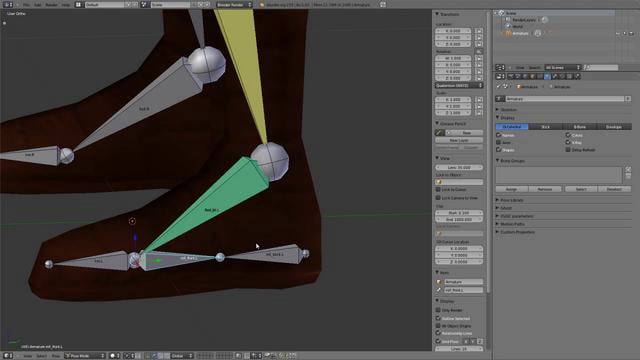640x360 pixels.
Task: Open the Pose Mode selector dropdown
Action: coord(85,356)
